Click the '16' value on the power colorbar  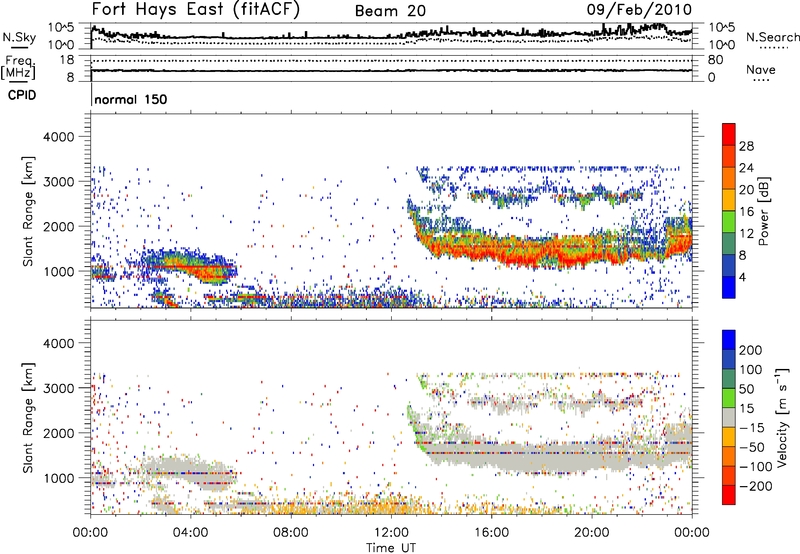746,212
